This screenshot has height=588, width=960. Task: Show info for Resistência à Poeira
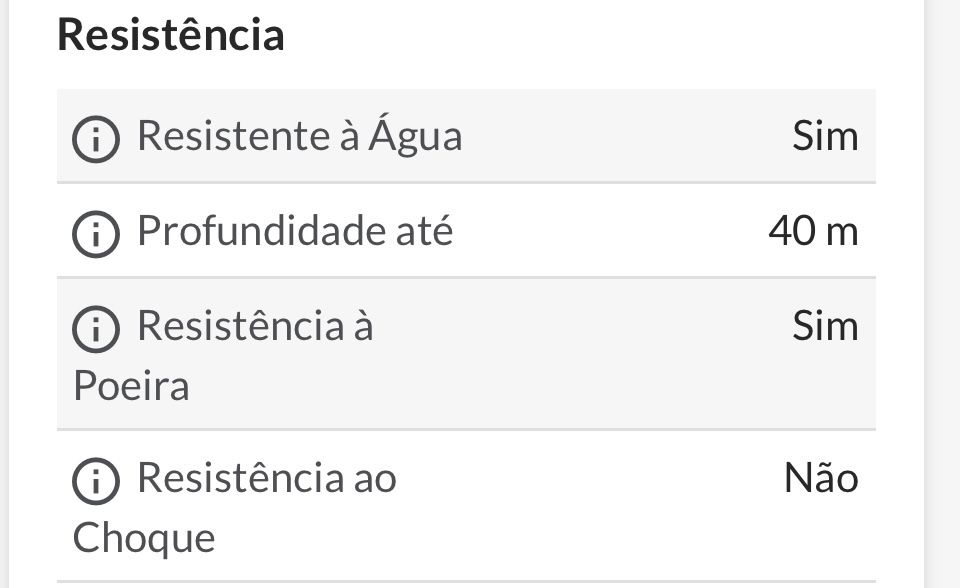click(x=96, y=329)
